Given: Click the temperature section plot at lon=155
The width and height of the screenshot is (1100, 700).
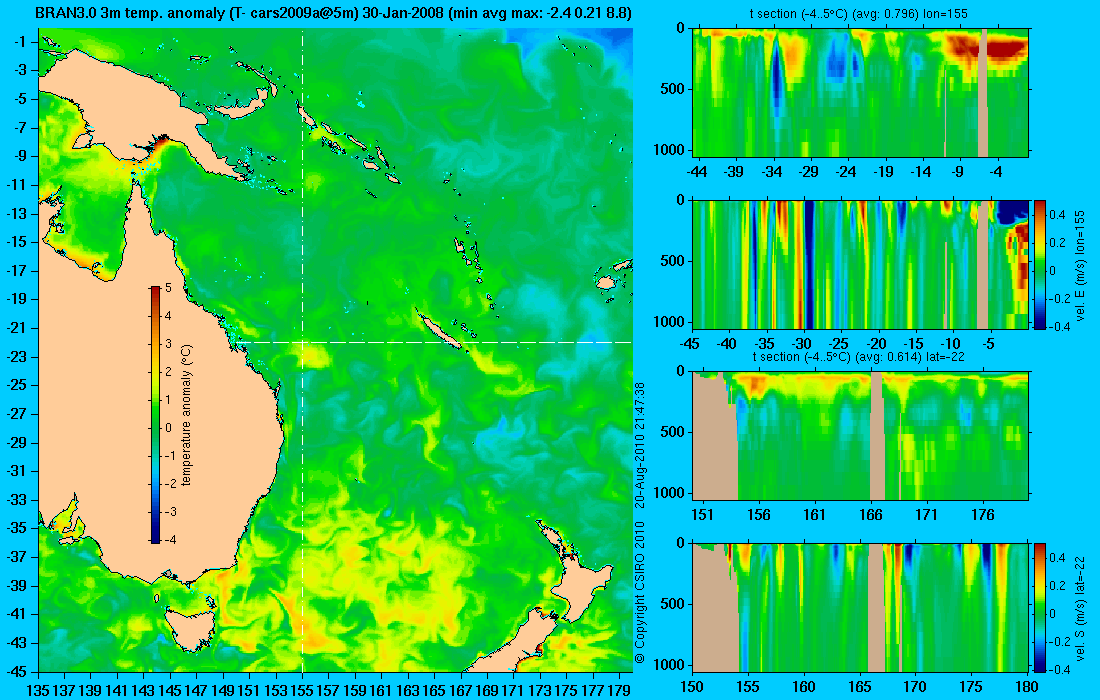Looking at the screenshot, I should (x=860, y=93).
